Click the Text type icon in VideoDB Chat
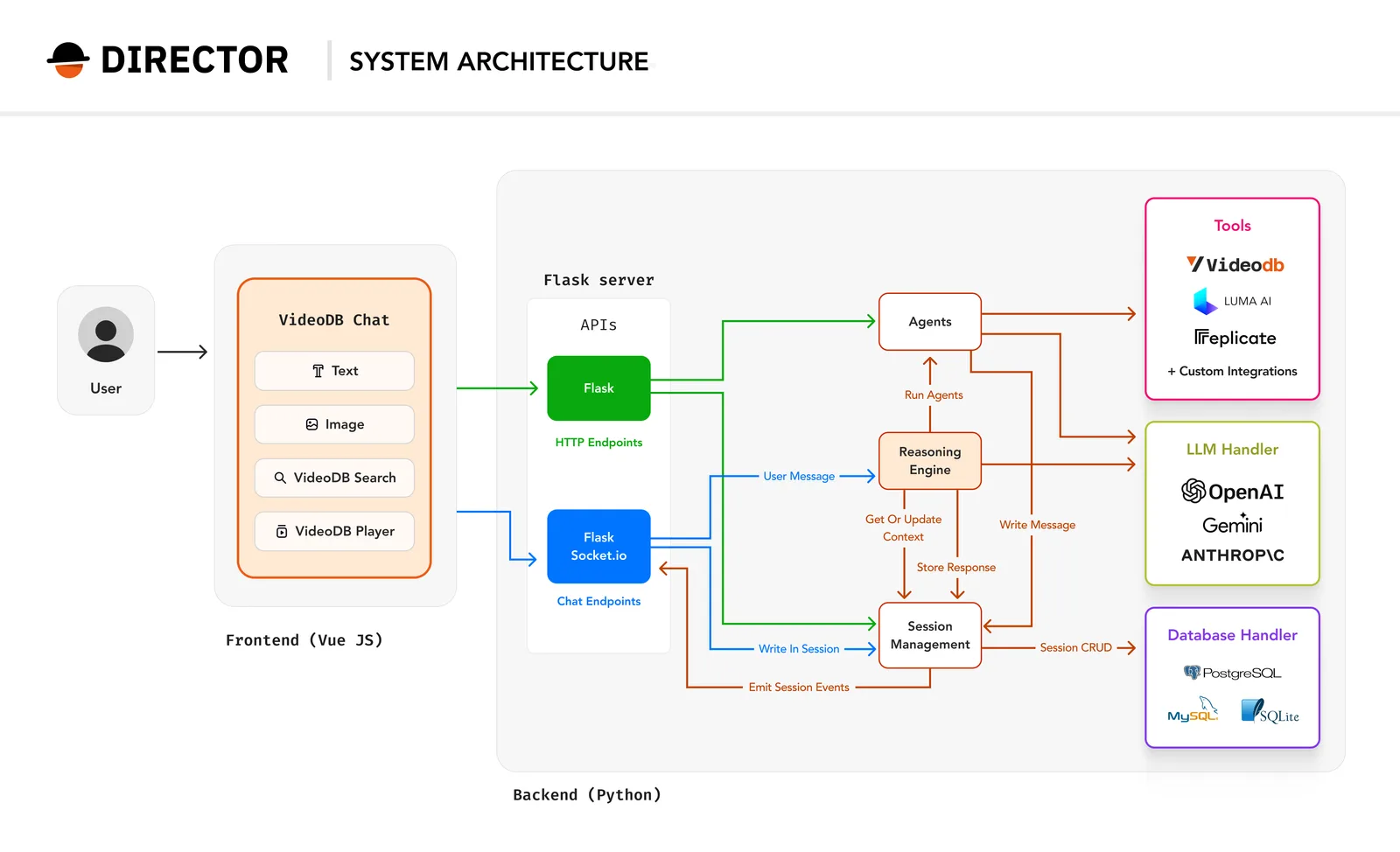The width and height of the screenshot is (1400, 852). 318,371
